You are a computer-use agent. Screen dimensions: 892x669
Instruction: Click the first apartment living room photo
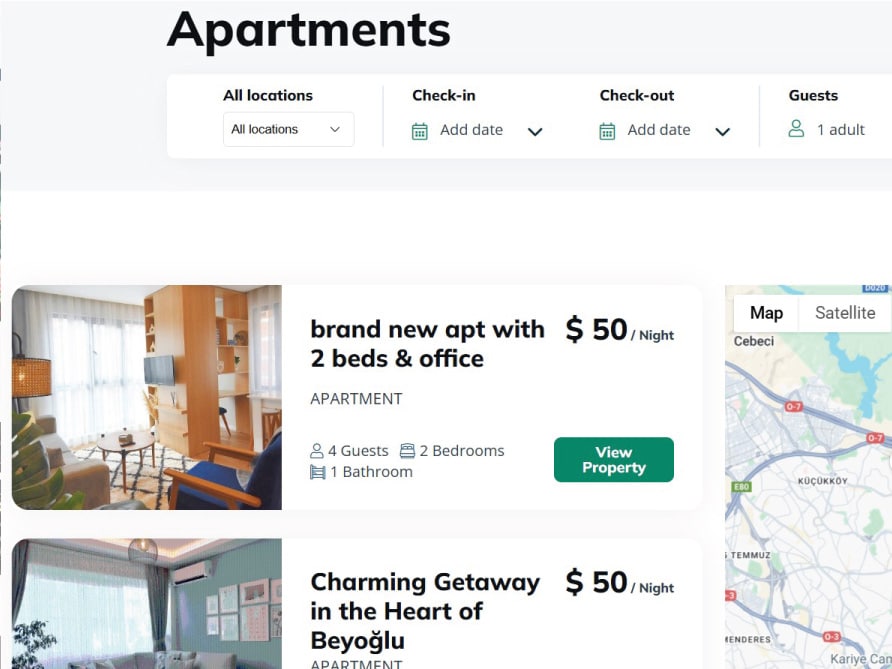tap(147, 397)
